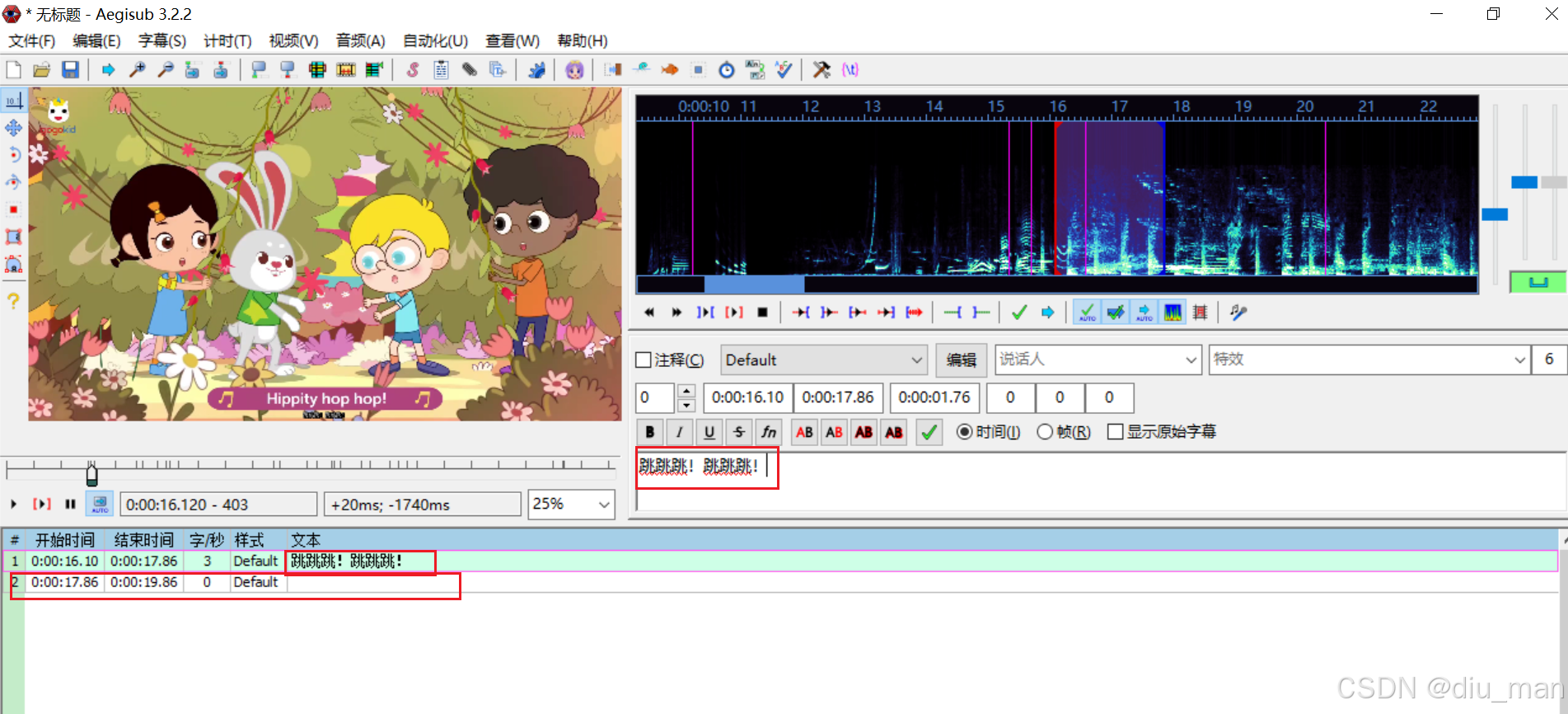Viewport: 1568px width, 714px height.
Task: Select the Drag subtitles visual tool
Action: coord(13,128)
